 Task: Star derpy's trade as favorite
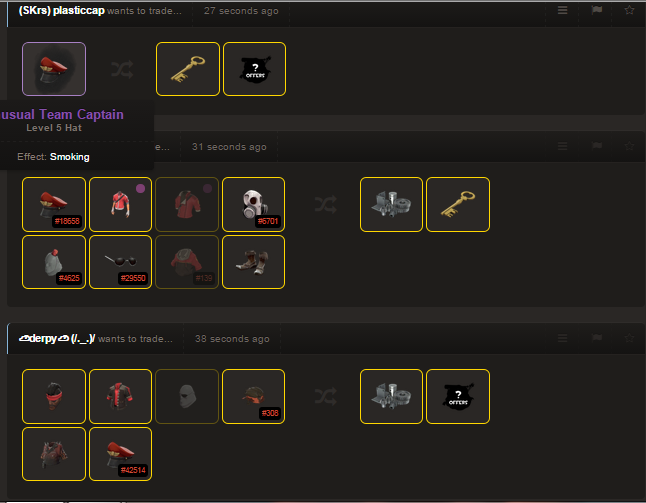click(629, 338)
